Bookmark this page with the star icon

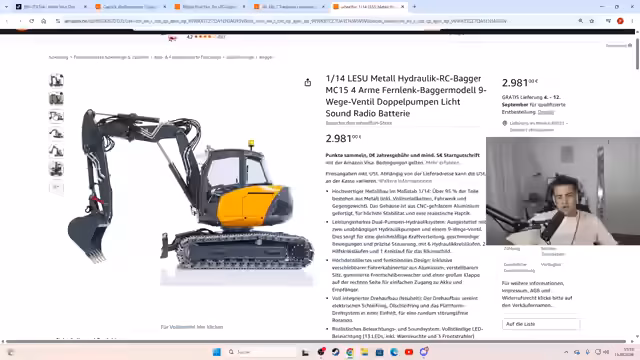[592, 21]
